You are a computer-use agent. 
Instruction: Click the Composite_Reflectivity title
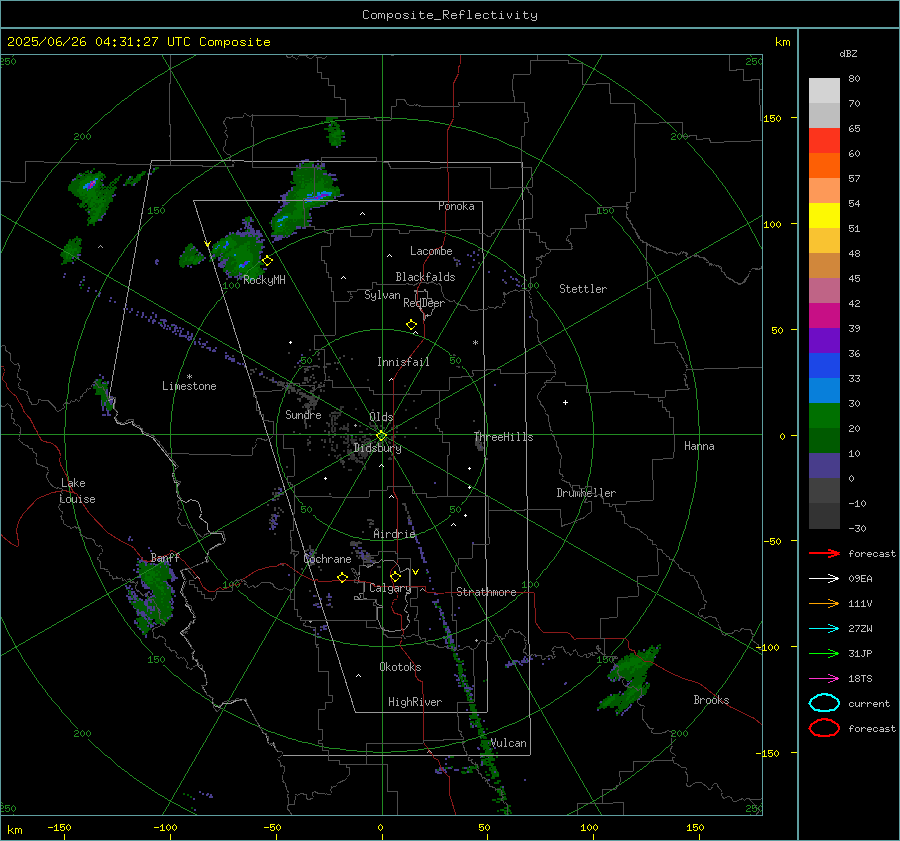450,15
